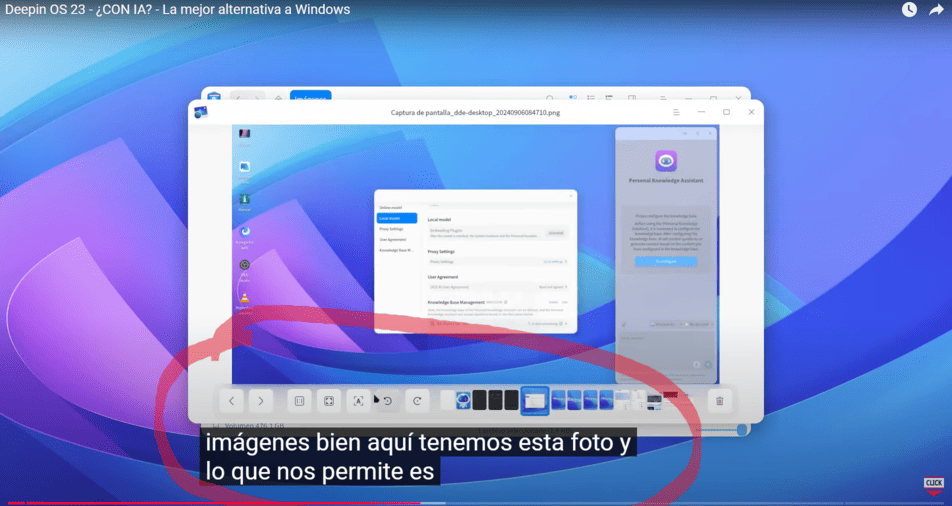Click the file name Captura de pantalla title
The image size is (952, 506).
click(x=475, y=112)
